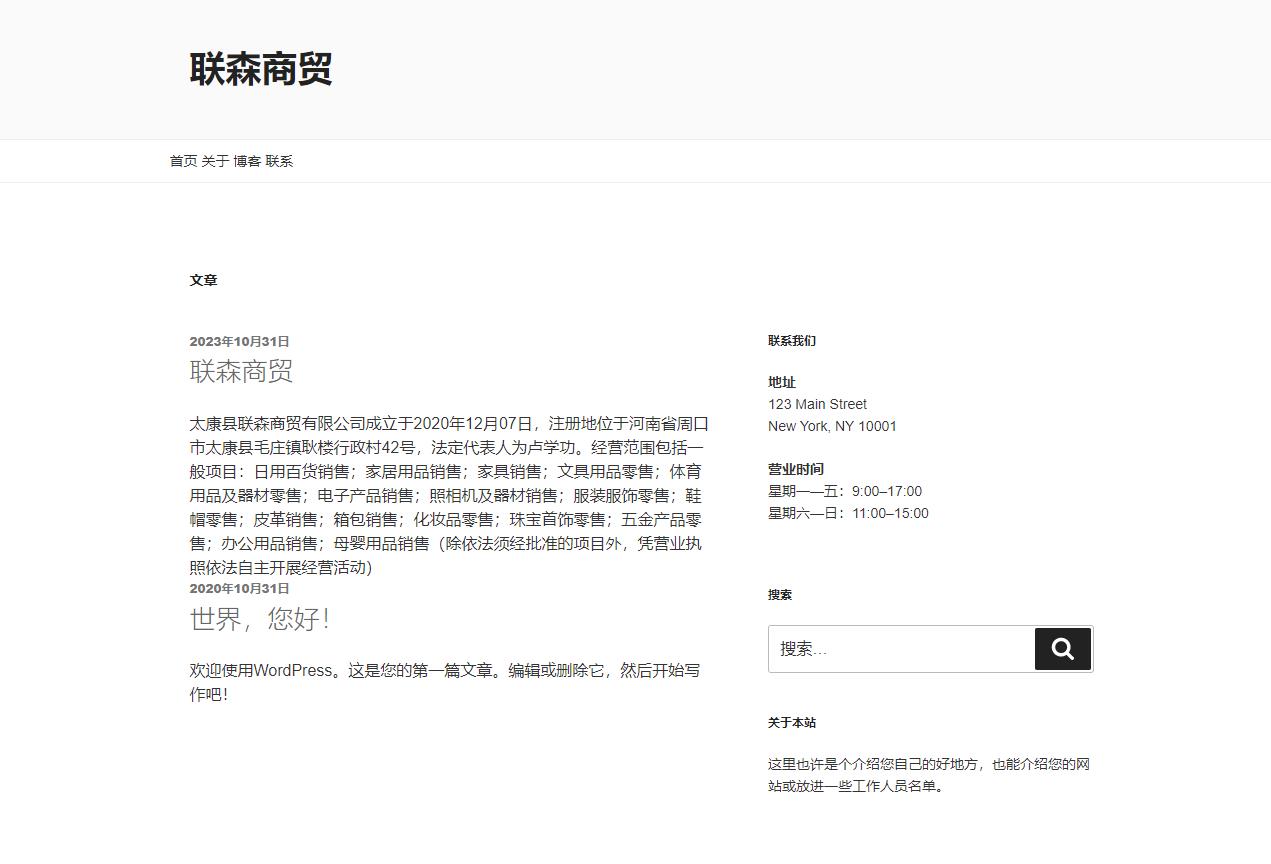
Task: Open the 世界，您好！ post
Action: [260, 619]
